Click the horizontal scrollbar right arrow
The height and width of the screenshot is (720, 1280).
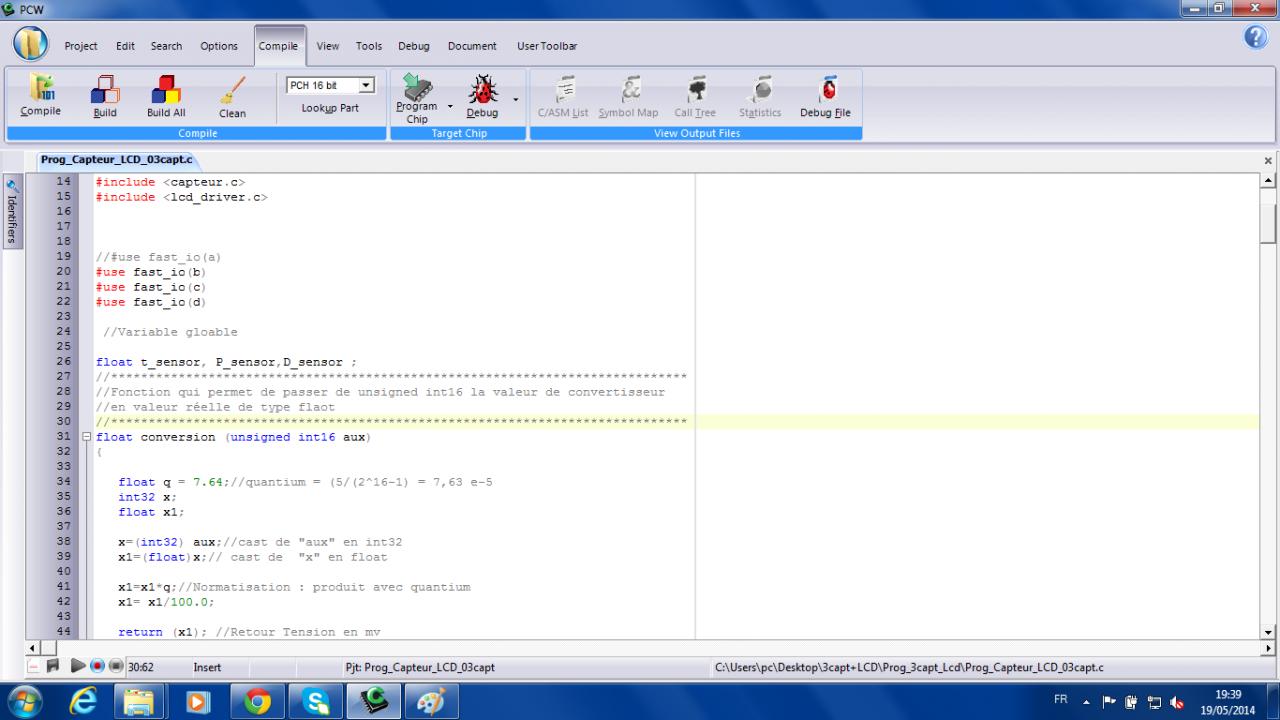(x=1269, y=648)
